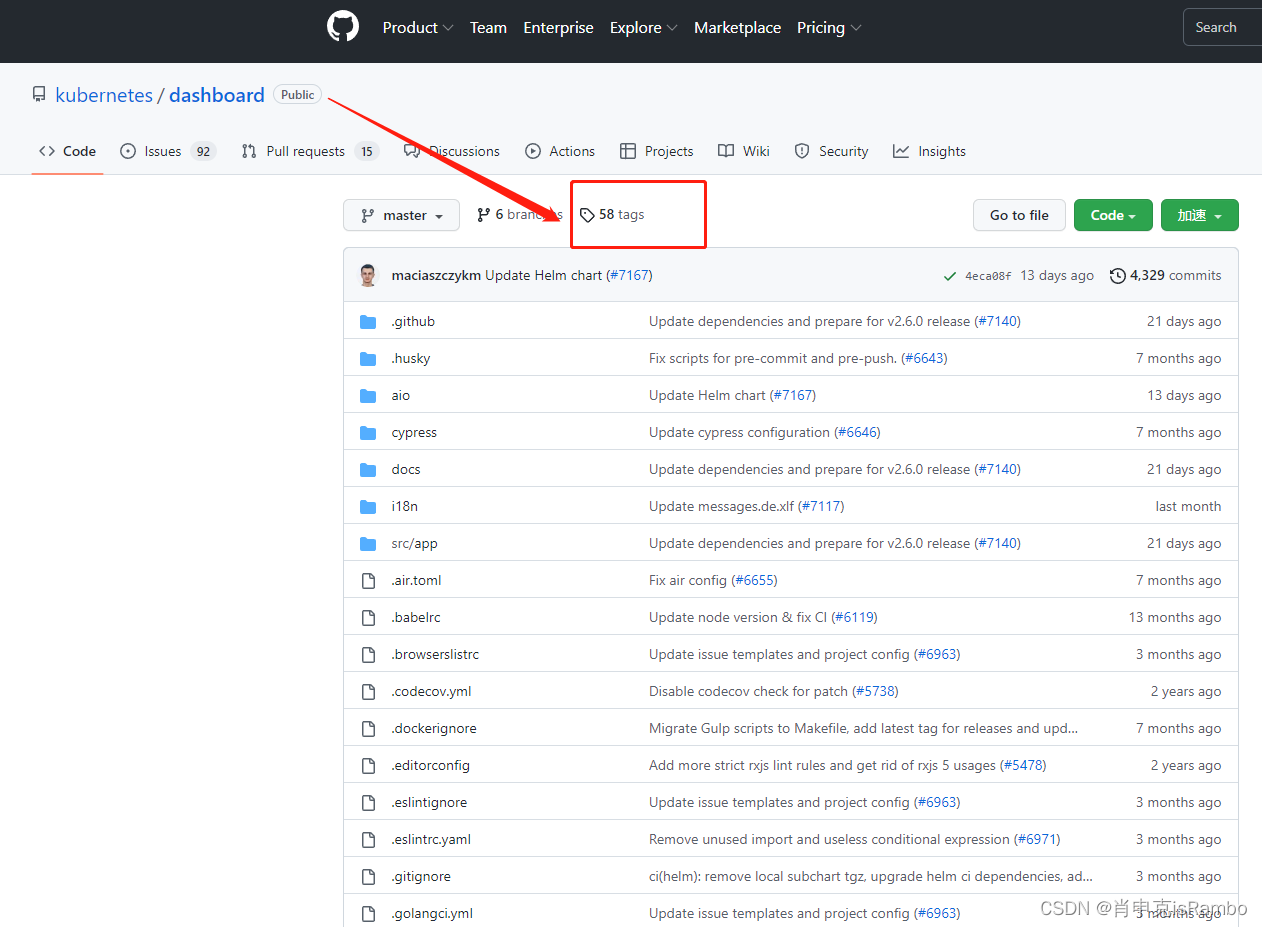Click the .eslintignore file icon
The width and height of the screenshot is (1262, 927).
368,803
